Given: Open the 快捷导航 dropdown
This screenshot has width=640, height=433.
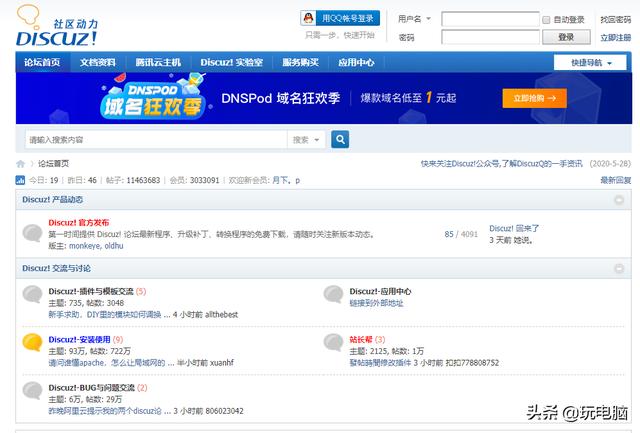Looking at the screenshot, I should tap(590, 63).
